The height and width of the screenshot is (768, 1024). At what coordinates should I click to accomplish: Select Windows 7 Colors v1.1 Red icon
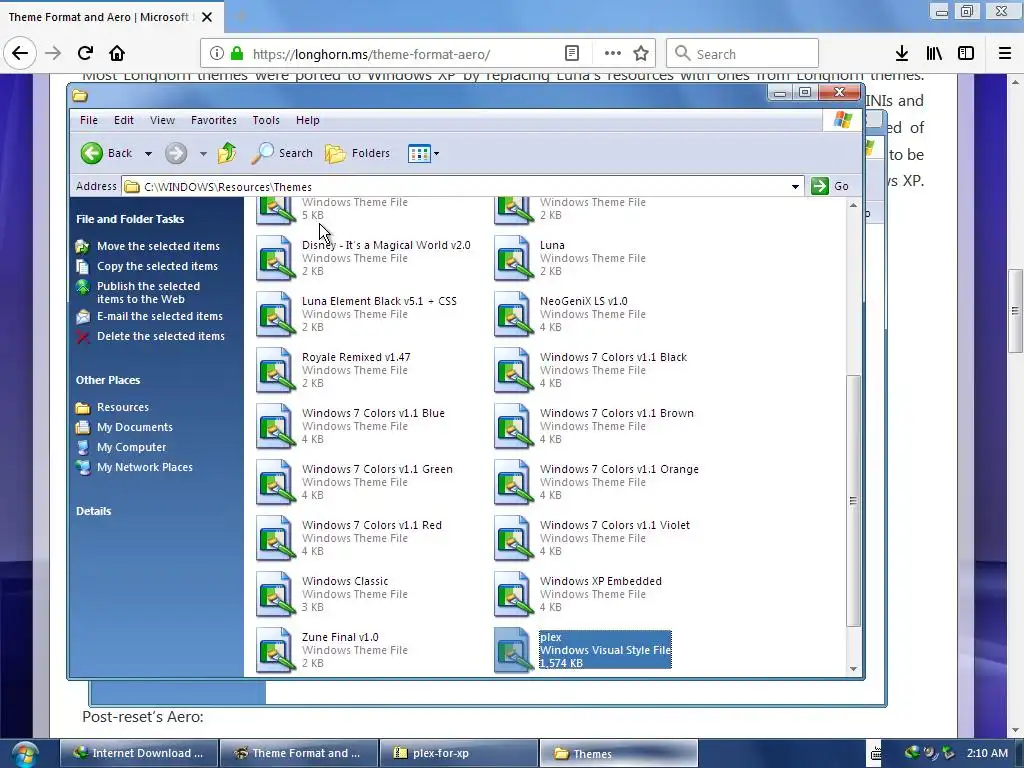(x=275, y=539)
